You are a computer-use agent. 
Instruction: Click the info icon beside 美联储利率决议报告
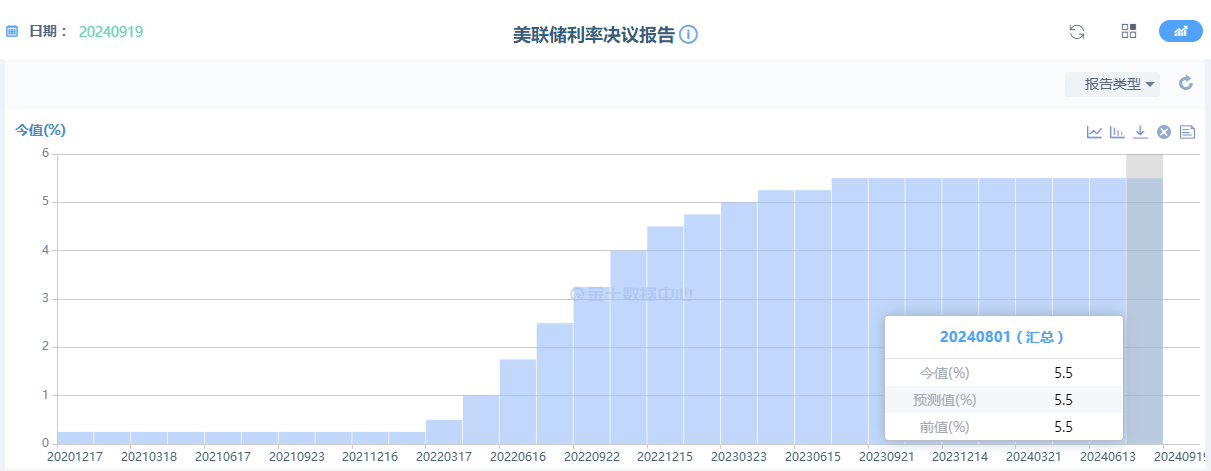tap(688, 34)
